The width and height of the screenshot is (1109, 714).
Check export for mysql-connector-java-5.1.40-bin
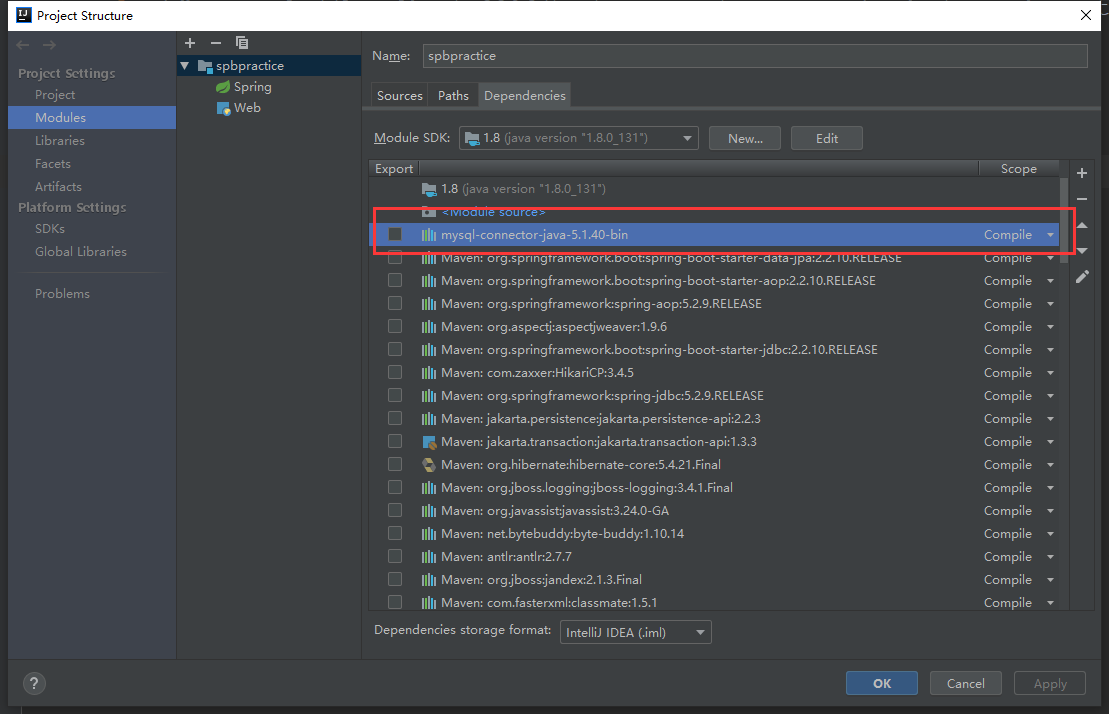pyautogui.click(x=395, y=235)
